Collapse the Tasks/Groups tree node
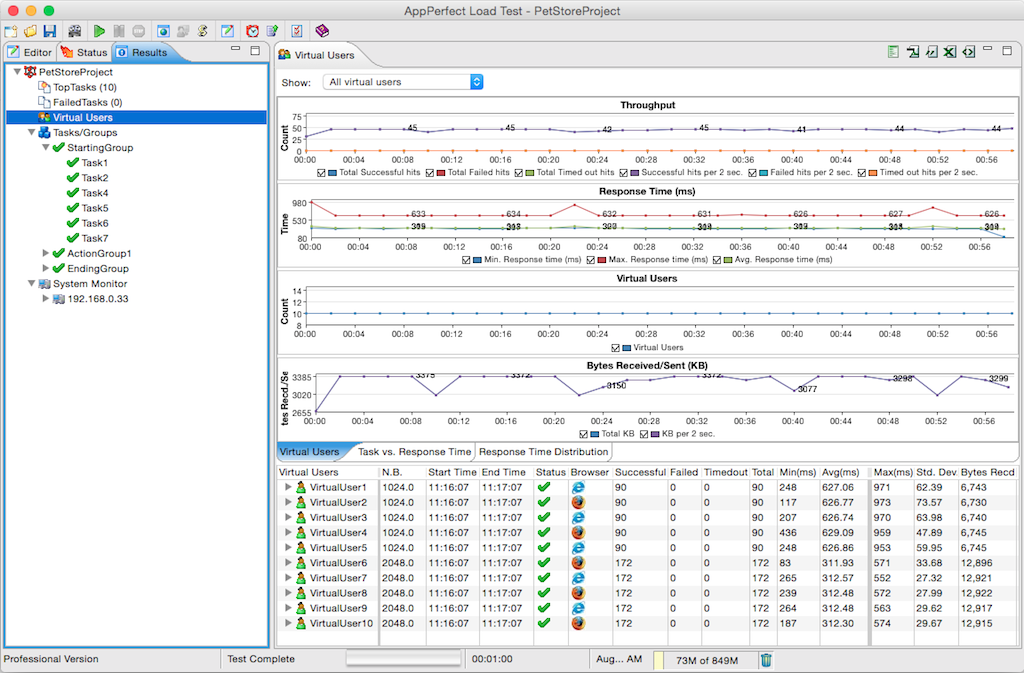Image resolution: width=1024 pixels, height=673 pixels. [x=31, y=133]
